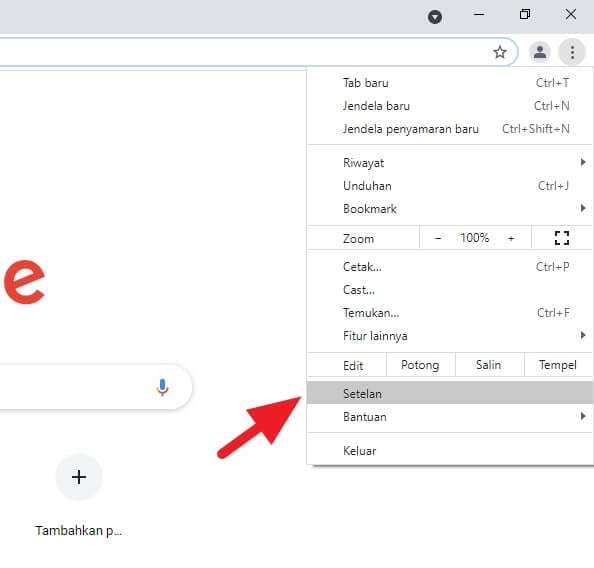Image resolution: width=594 pixels, height=568 pixels.
Task: Open Setelan from the menu
Action: coord(450,393)
